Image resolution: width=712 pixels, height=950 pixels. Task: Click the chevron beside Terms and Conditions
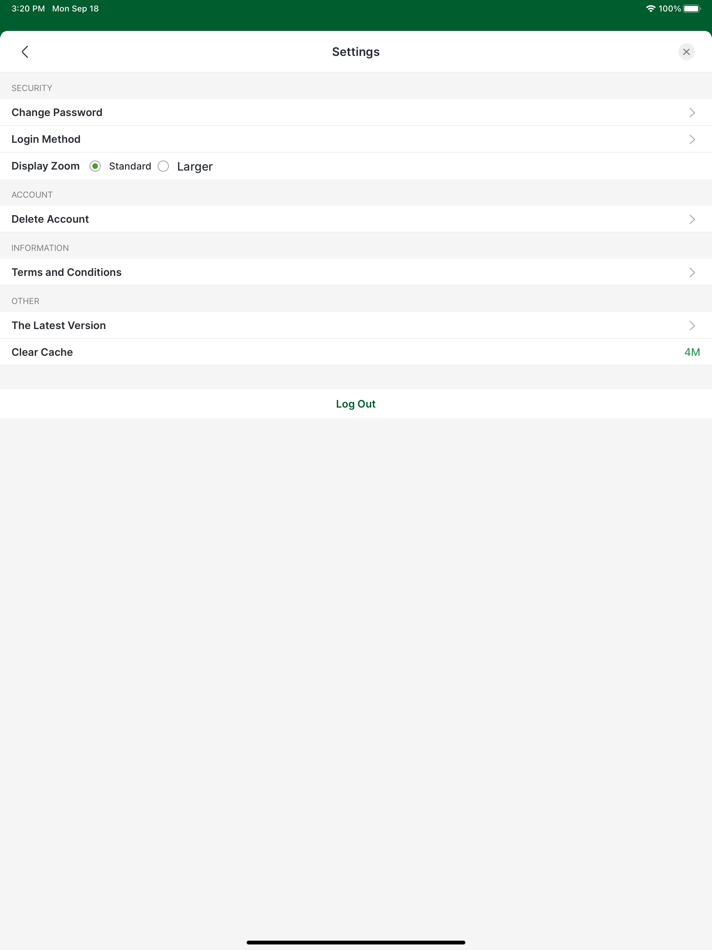tap(692, 272)
